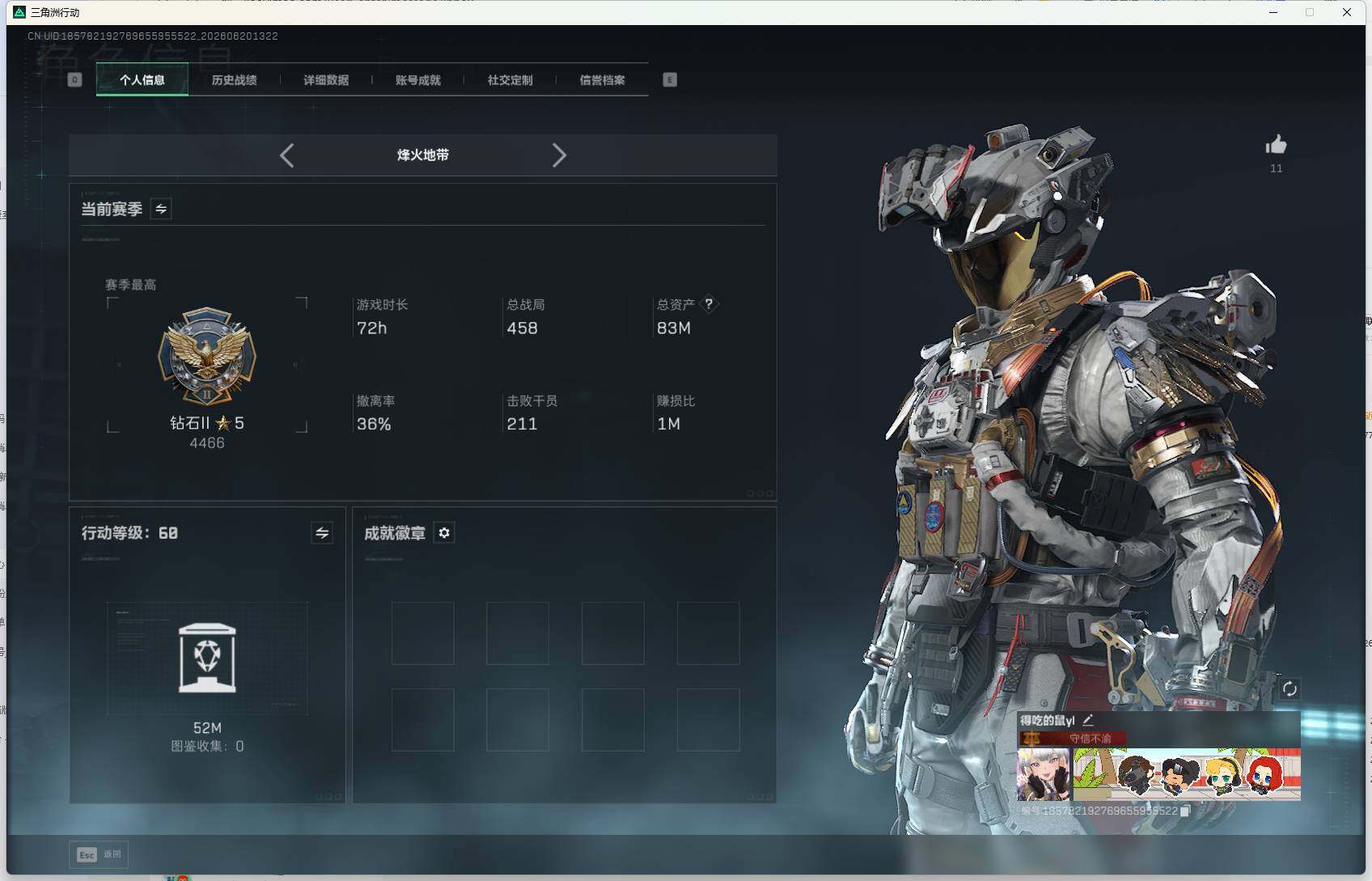The width and height of the screenshot is (1372, 881).
Task: Click the 击败干员 211 value
Action: [x=523, y=424]
